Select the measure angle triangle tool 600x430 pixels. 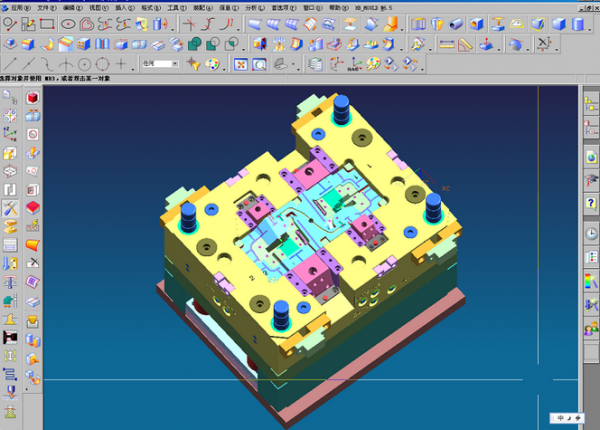coord(465,44)
